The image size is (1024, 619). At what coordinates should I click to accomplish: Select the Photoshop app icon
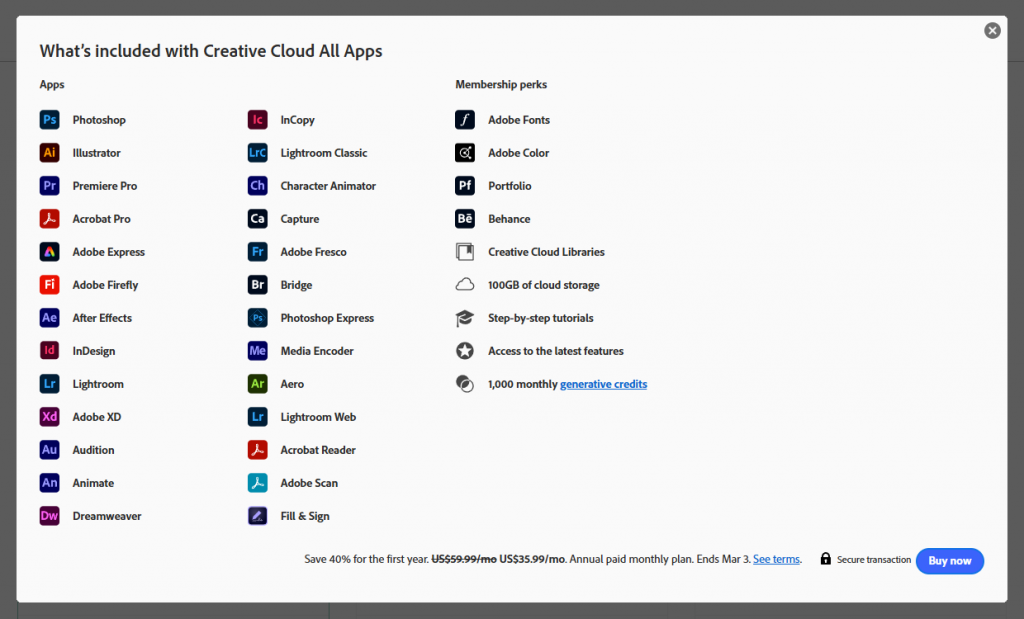49,119
